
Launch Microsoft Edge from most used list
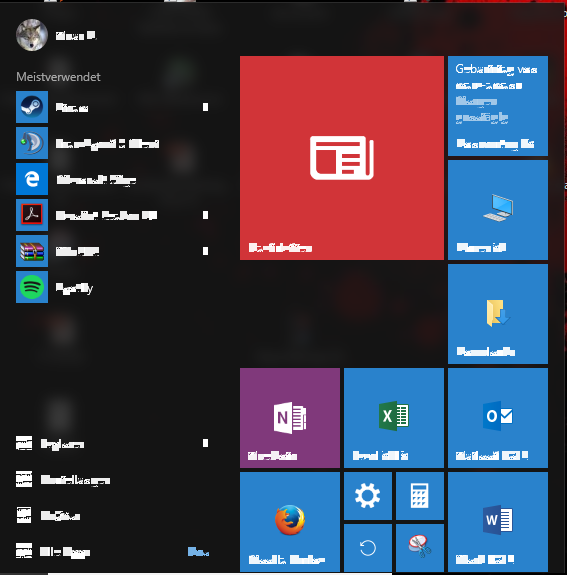tap(112, 179)
